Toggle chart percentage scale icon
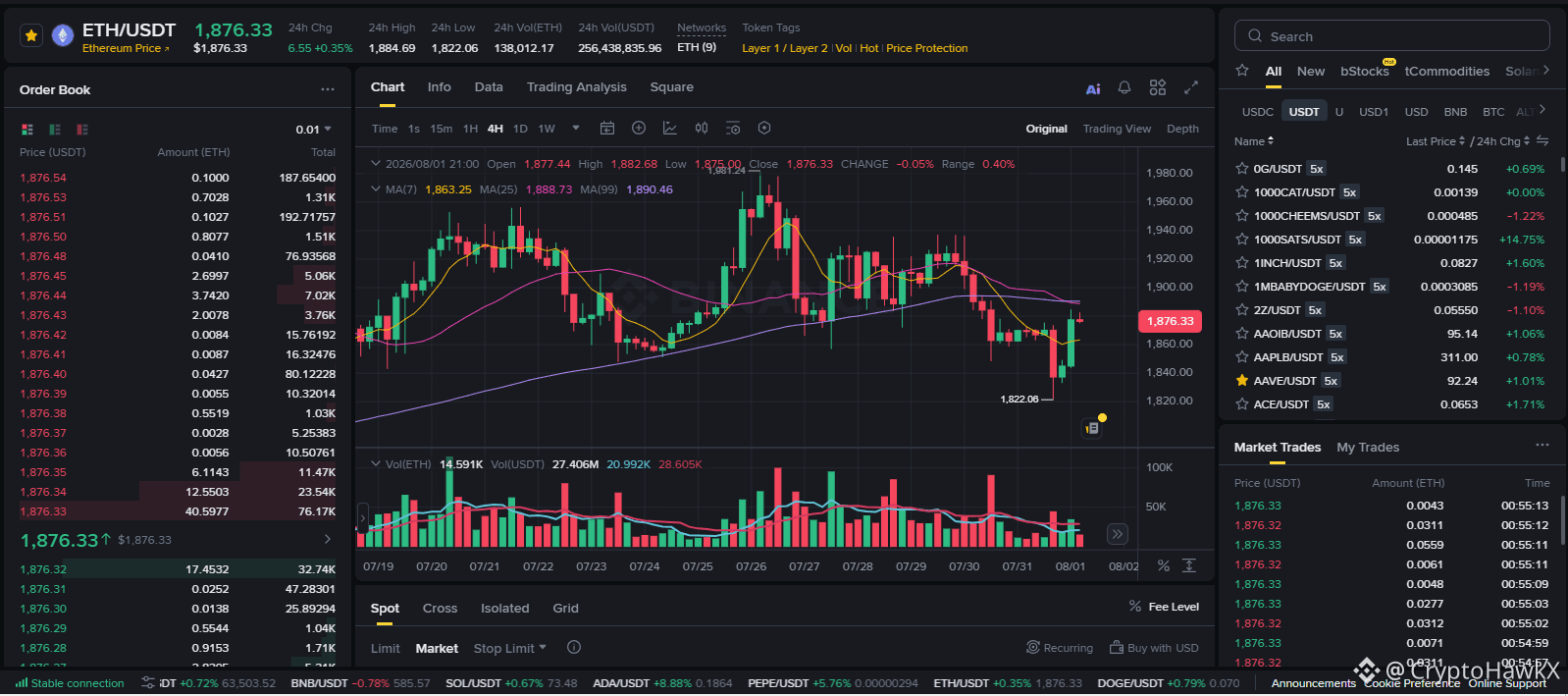This screenshot has width=1568, height=696. pos(1164,565)
